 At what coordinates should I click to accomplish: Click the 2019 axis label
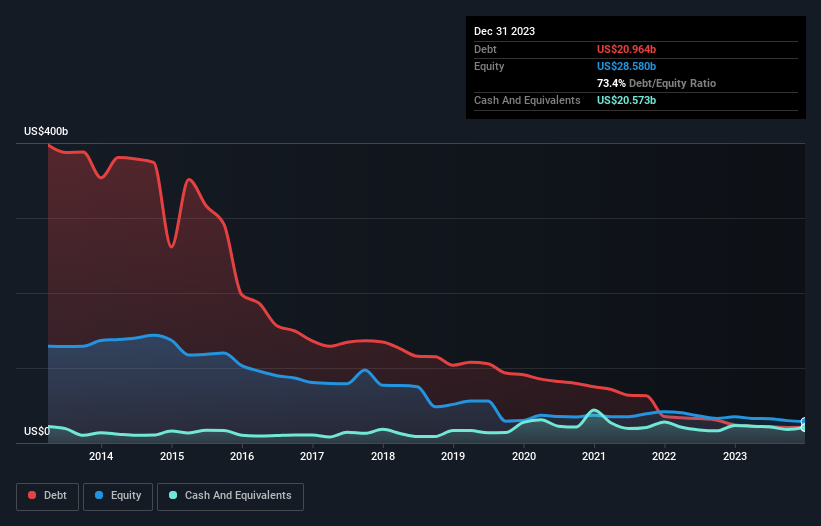tap(453, 456)
